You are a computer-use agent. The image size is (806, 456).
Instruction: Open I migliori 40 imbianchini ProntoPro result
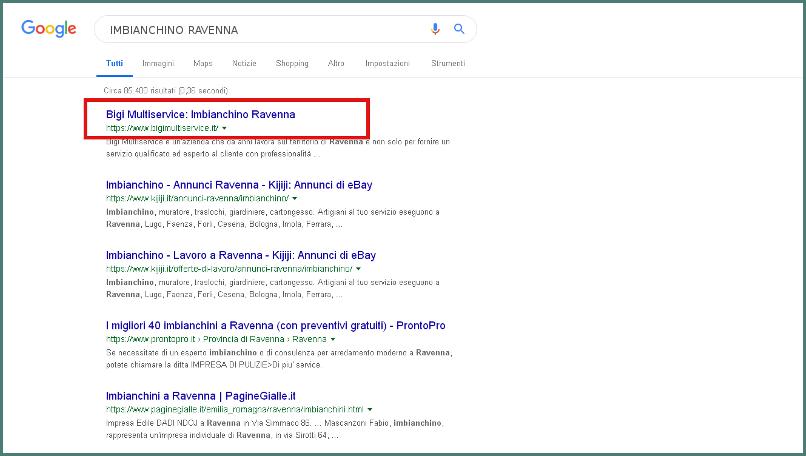click(276, 325)
